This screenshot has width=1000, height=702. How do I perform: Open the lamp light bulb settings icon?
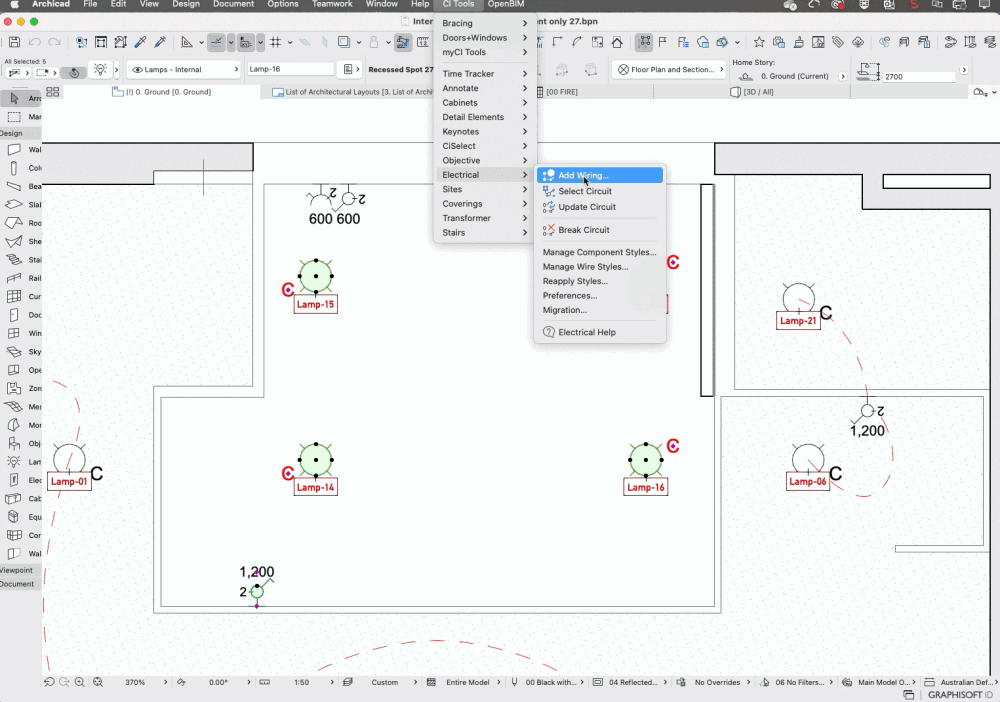pyautogui.click(x=100, y=70)
